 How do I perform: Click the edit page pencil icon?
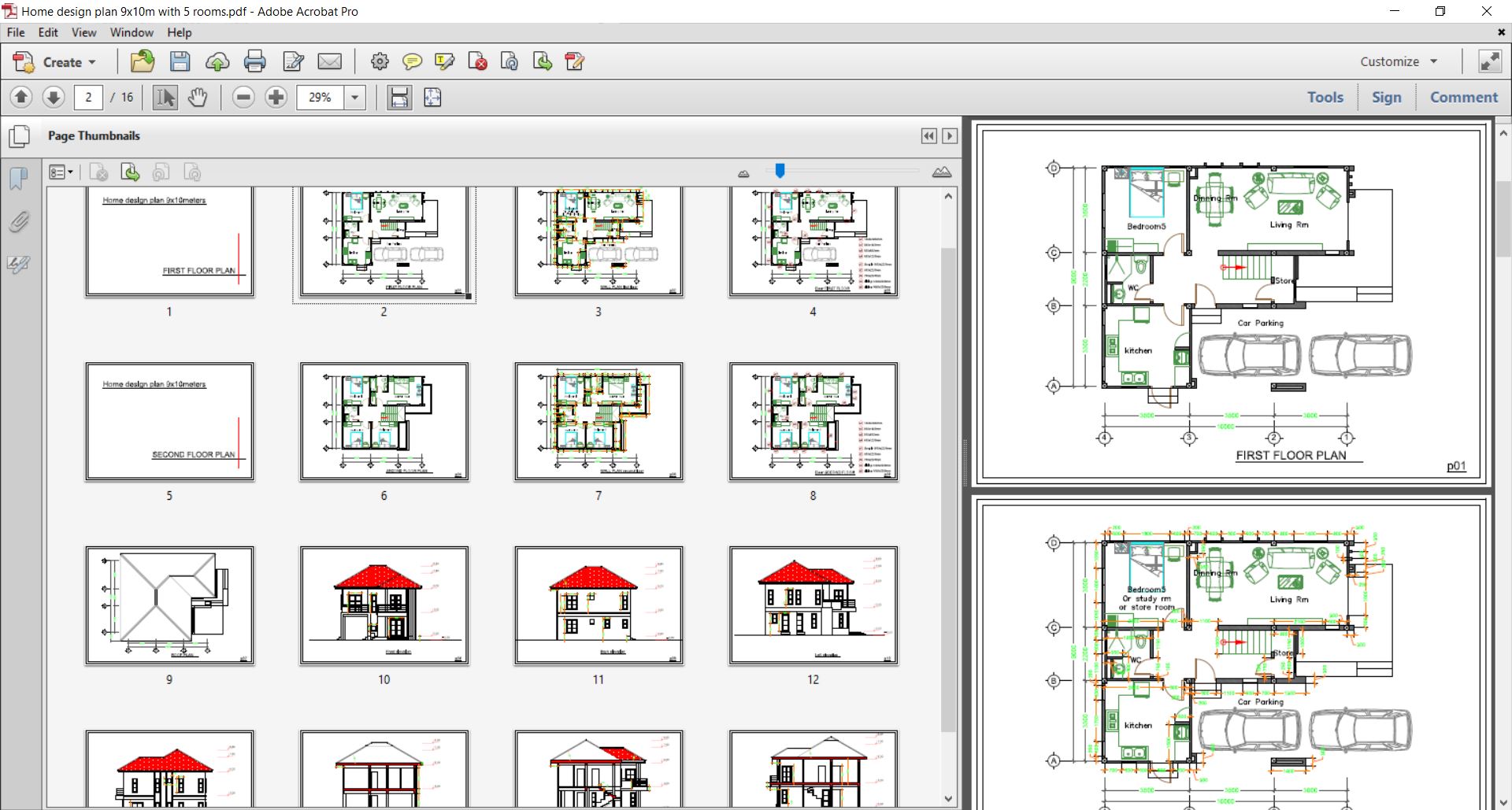(x=575, y=61)
